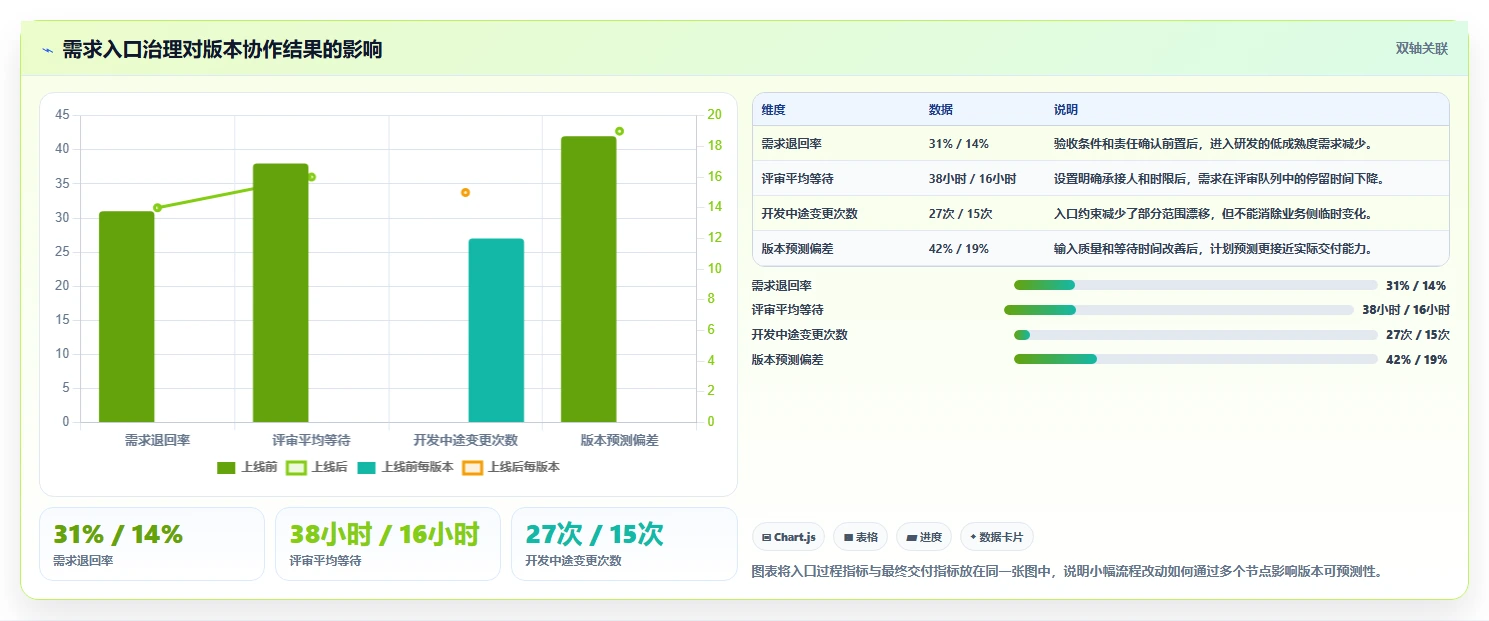The image size is (1489, 621).
Task: Toggle the 上线前 legend item
Action: click(247, 467)
